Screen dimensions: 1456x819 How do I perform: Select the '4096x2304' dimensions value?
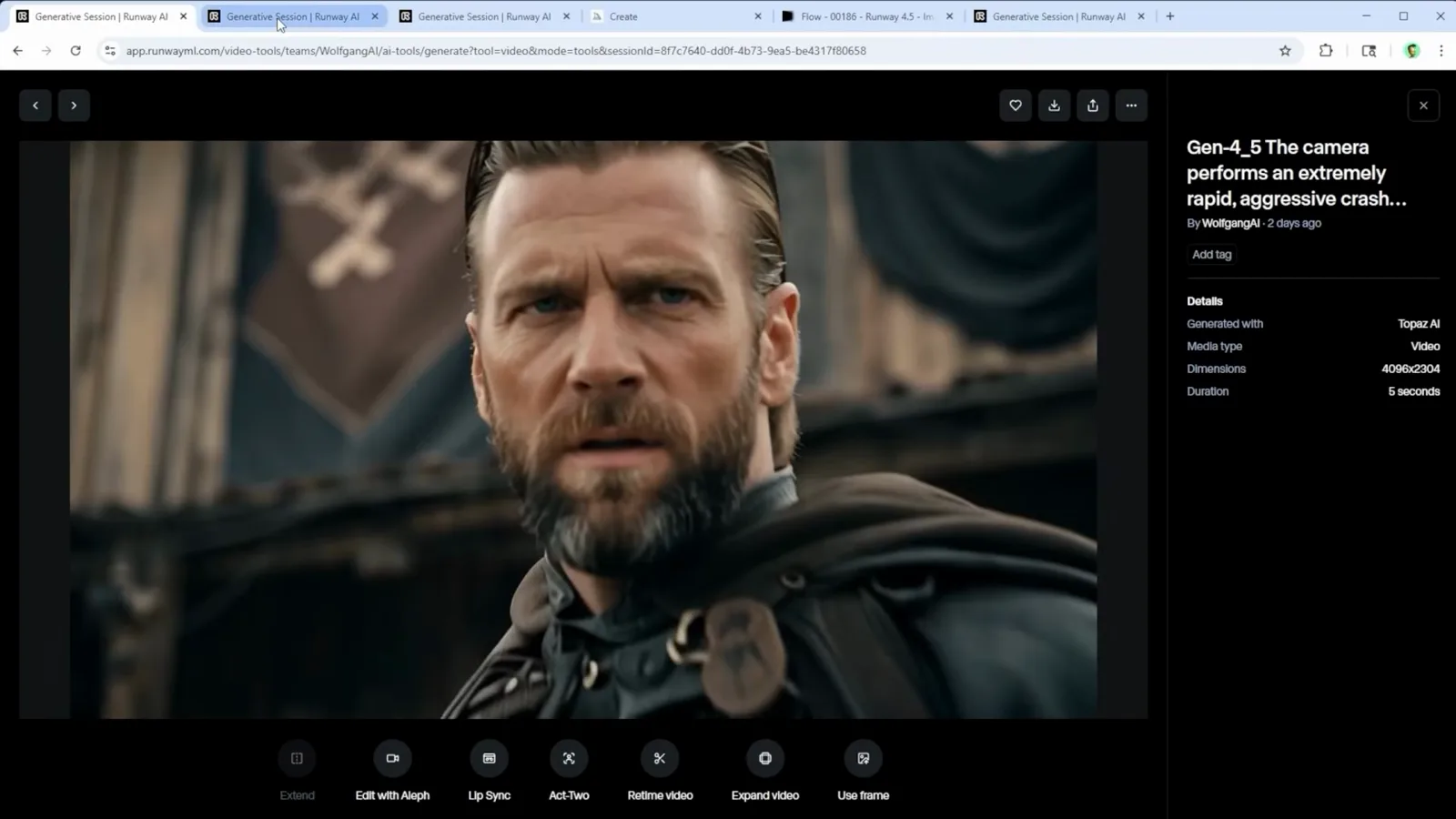pos(1410,369)
